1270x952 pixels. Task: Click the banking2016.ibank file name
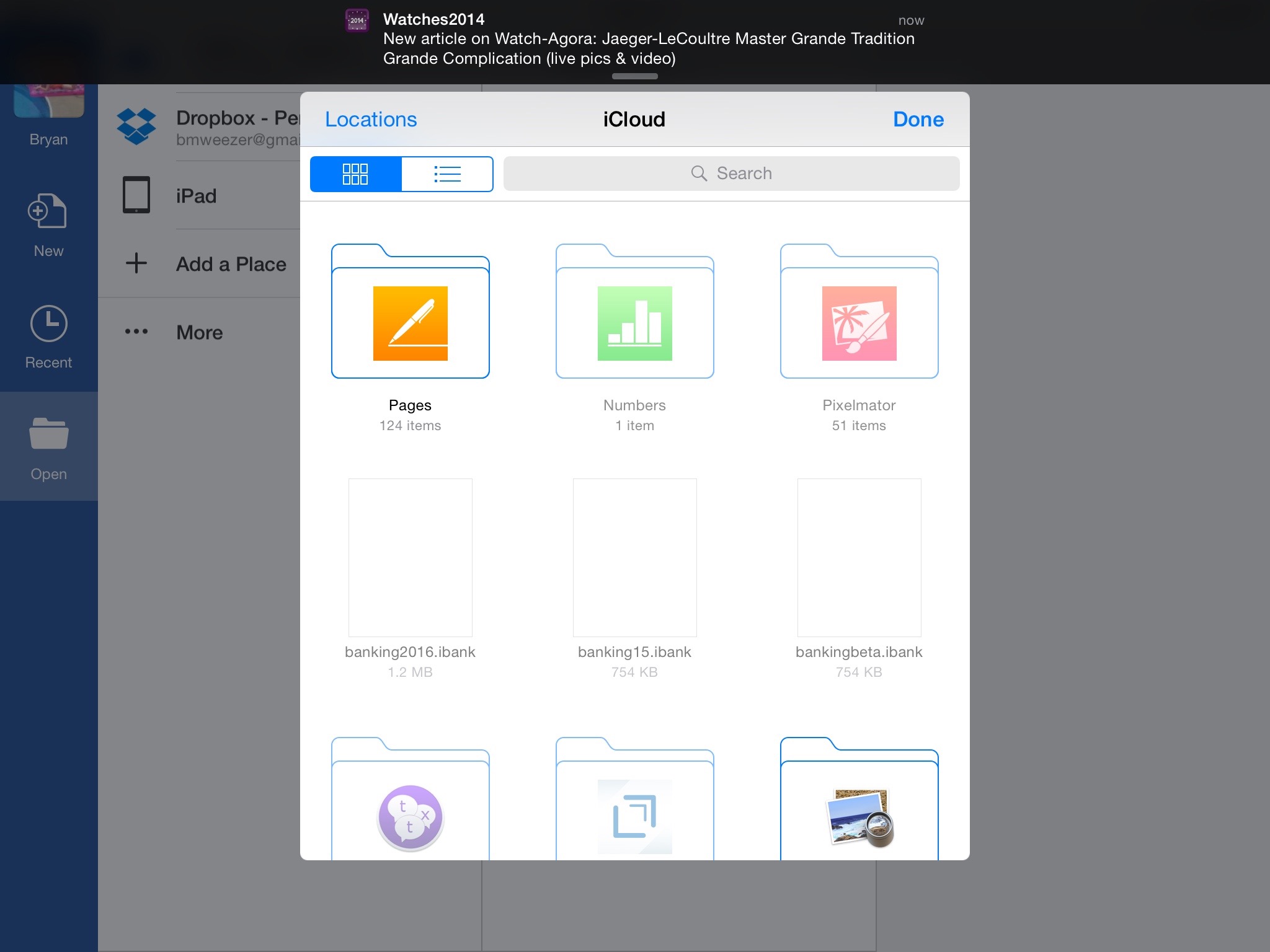[x=410, y=652]
